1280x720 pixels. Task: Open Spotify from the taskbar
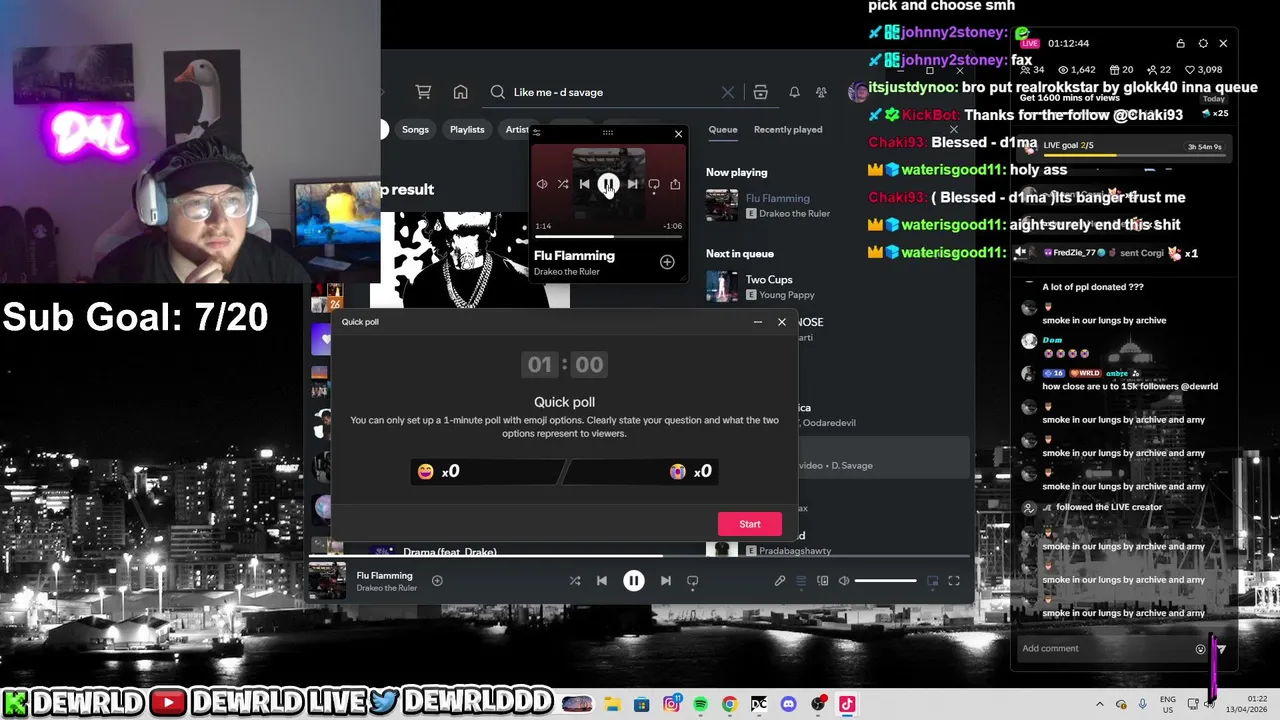point(700,704)
